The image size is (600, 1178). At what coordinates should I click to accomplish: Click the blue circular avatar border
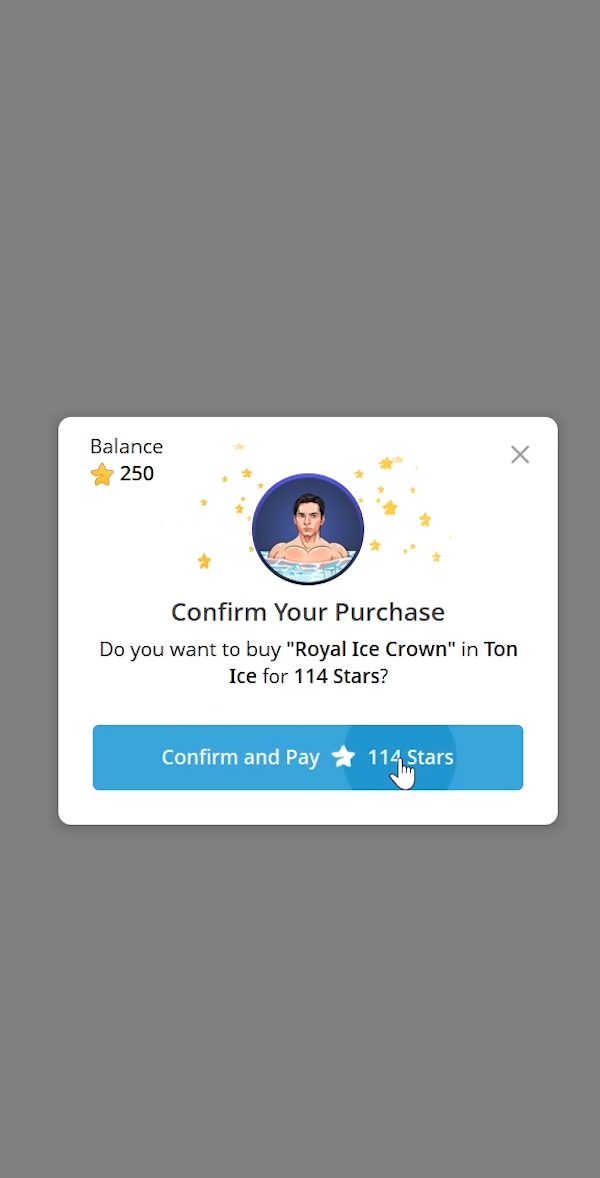coord(308,477)
